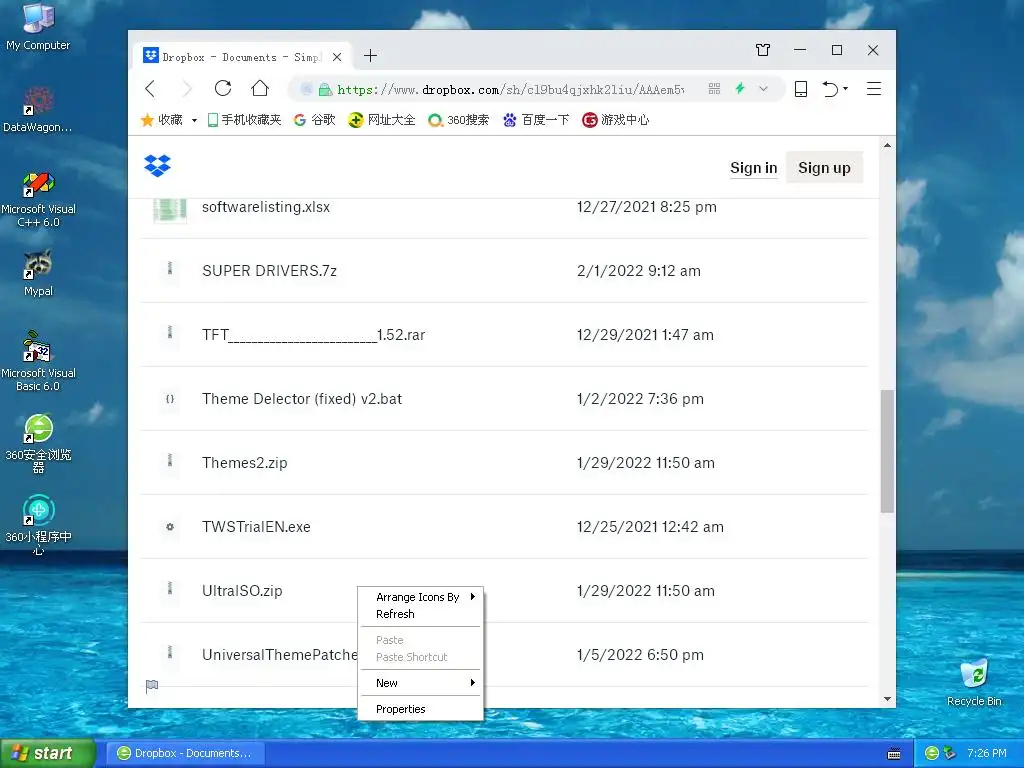
Task: Click the flag report icon at page bottom
Action: pyautogui.click(x=152, y=686)
